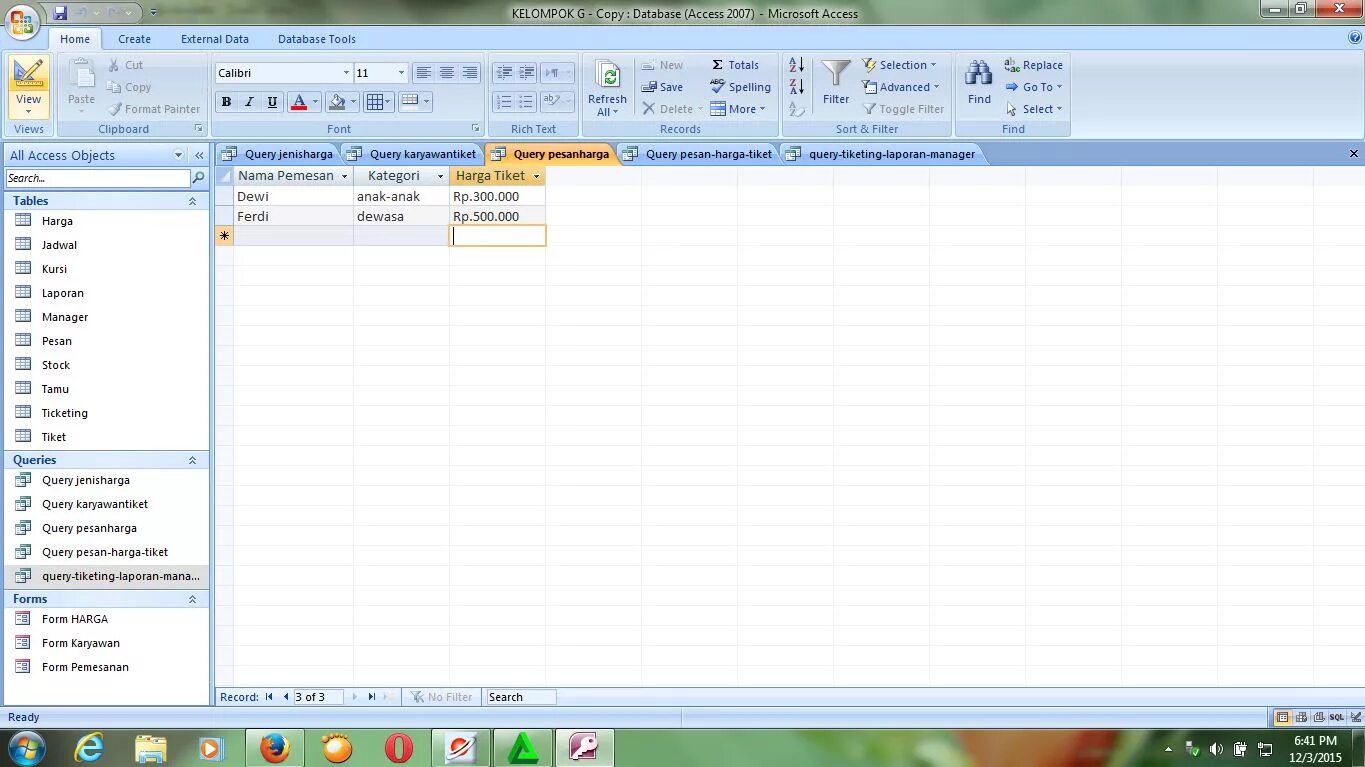Open Nama Pemesan column filter arrow
This screenshot has width=1365, height=767.
pos(344,176)
